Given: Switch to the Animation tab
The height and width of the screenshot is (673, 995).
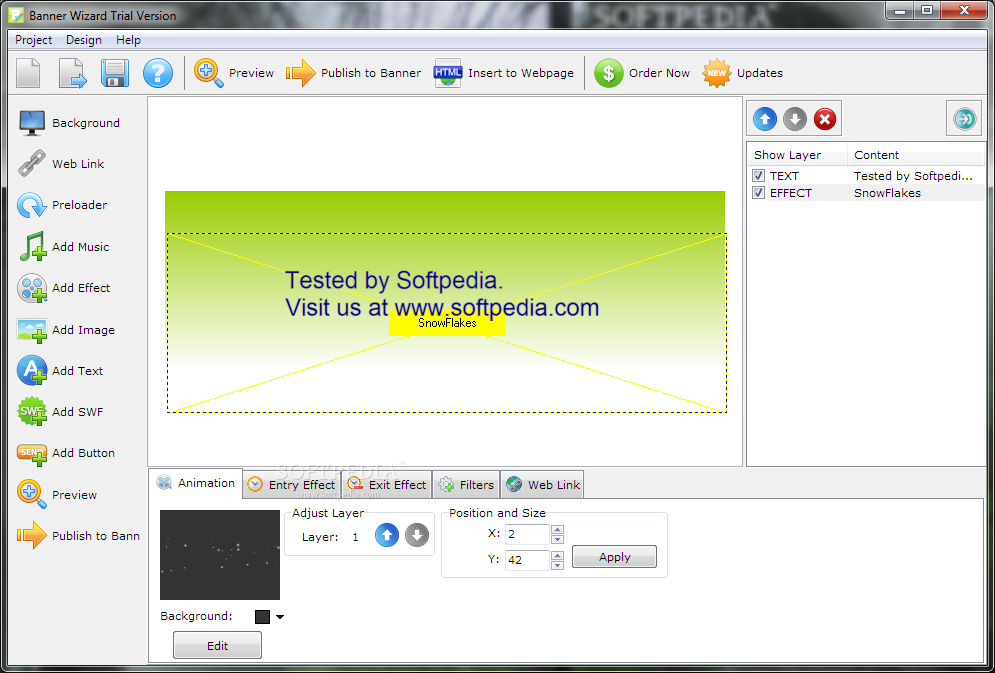Looking at the screenshot, I should (x=195, y=483).
